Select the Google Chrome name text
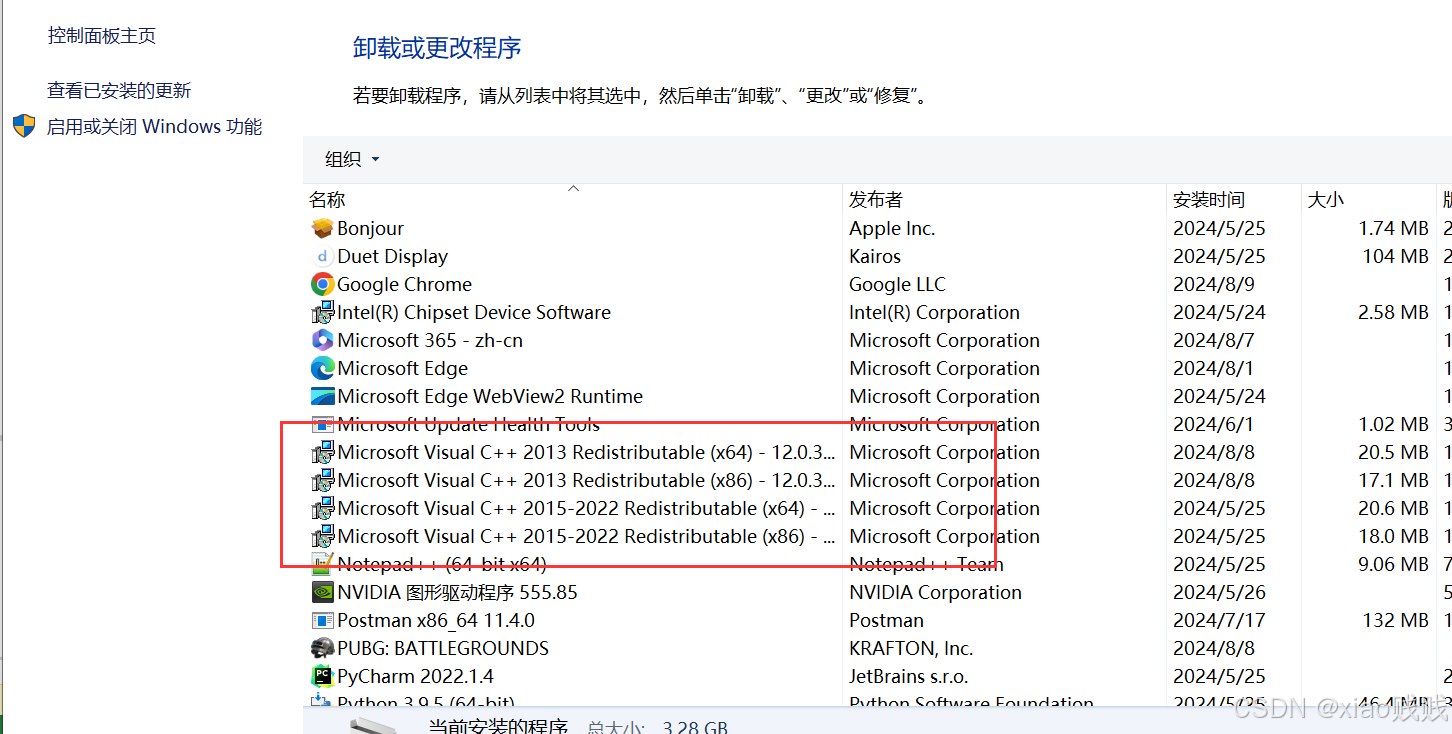The image size is (1452, 734). tap(405, 285)
